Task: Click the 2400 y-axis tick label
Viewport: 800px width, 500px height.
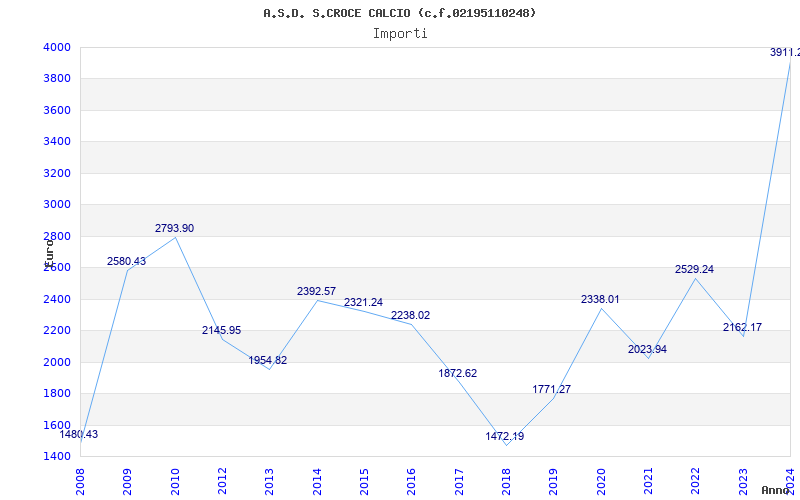Action: [x=57, y=299]
